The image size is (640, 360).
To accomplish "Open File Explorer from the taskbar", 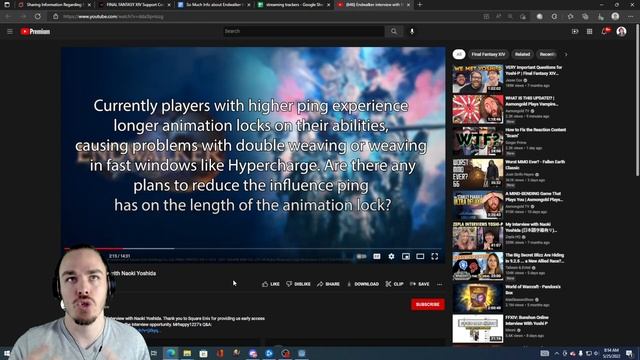I will pos(187,353).
